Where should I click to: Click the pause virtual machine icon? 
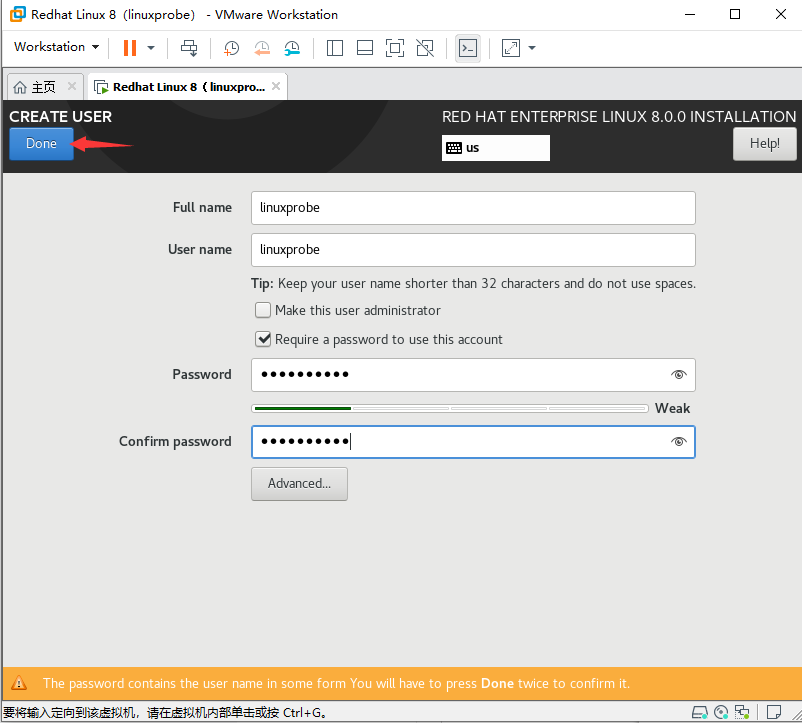click(130, 48)
